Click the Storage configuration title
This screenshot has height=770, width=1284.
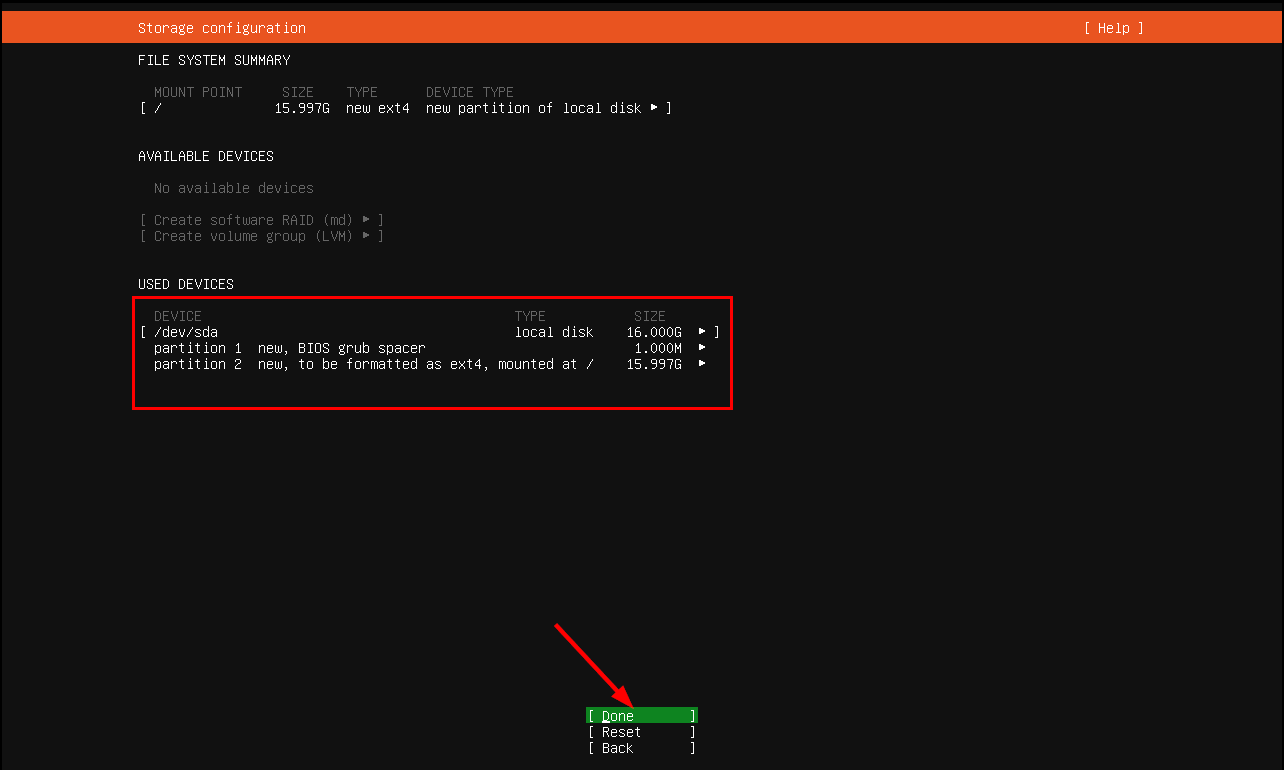pos(222,28)
